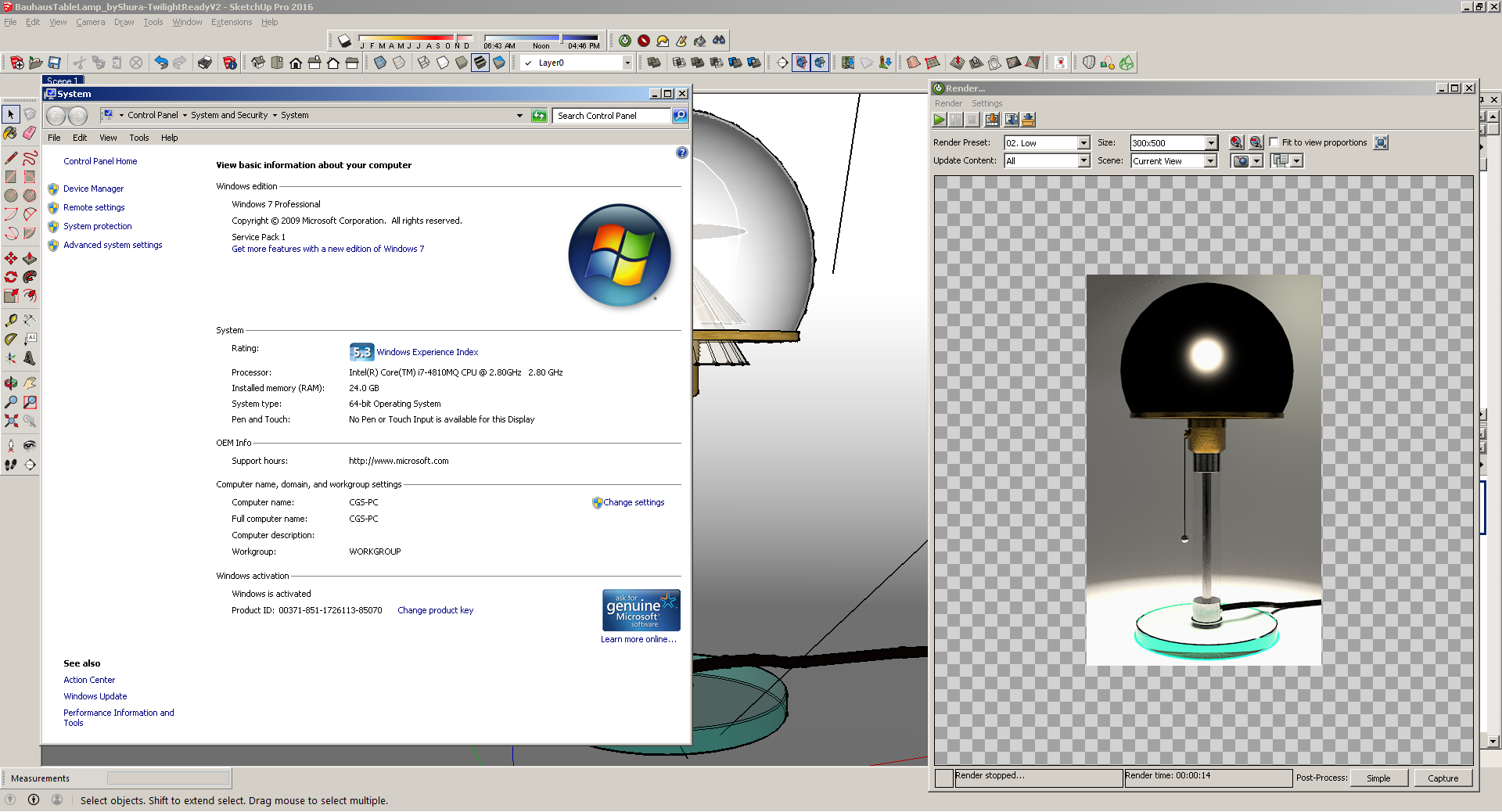1502x812 pixels.
Task: Select the Move tool
Action: (11, 258)
